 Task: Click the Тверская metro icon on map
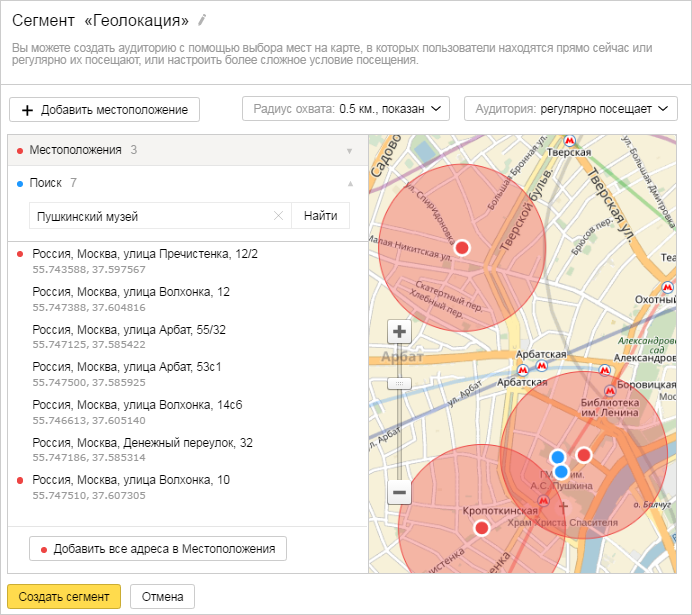tap(569, 141)
